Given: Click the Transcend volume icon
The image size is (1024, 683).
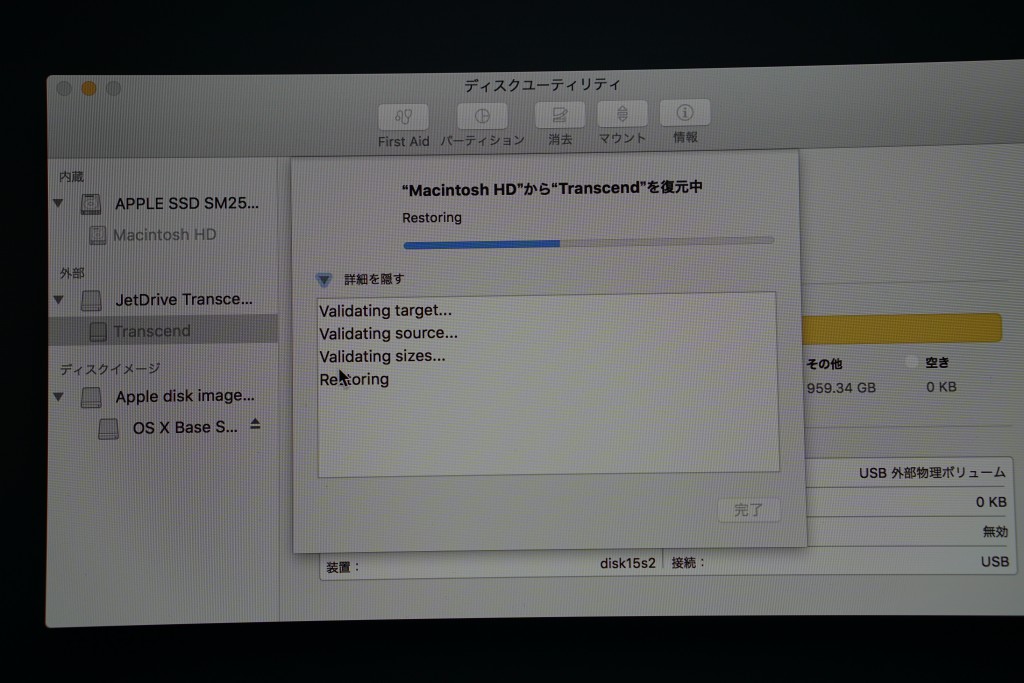Looking at the screenshot, I should click(98, 332).
